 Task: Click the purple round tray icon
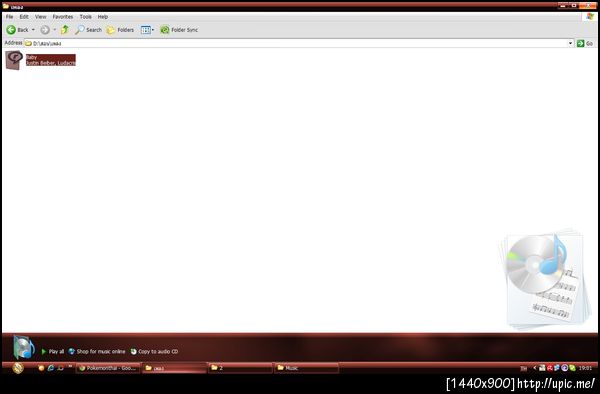point(564,368)
